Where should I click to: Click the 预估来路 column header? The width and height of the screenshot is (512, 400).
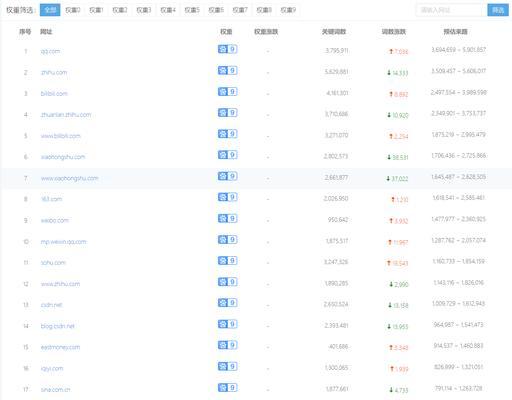[455, 32]
